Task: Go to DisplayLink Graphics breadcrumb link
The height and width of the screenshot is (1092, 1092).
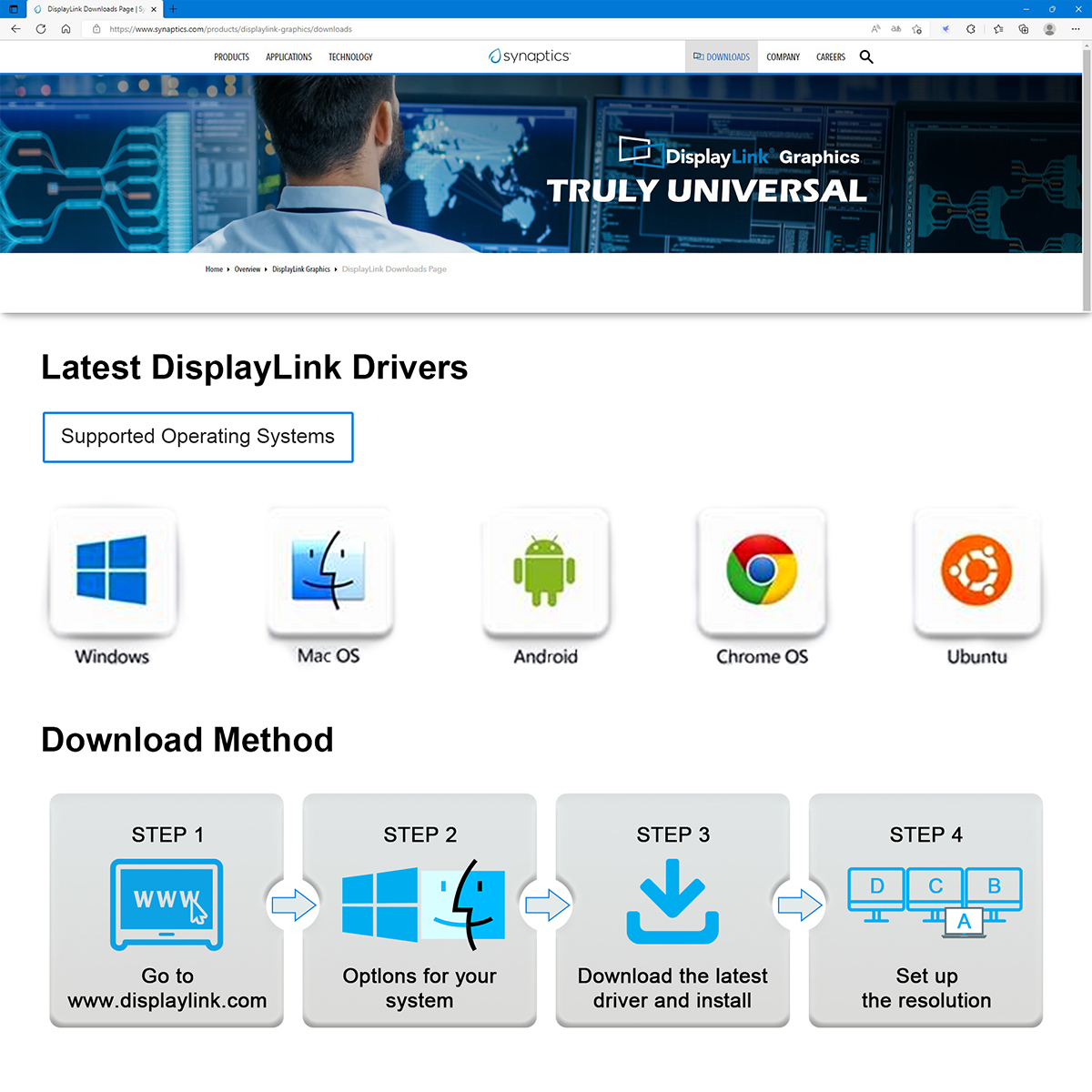Action: click(x=301, y=269)
